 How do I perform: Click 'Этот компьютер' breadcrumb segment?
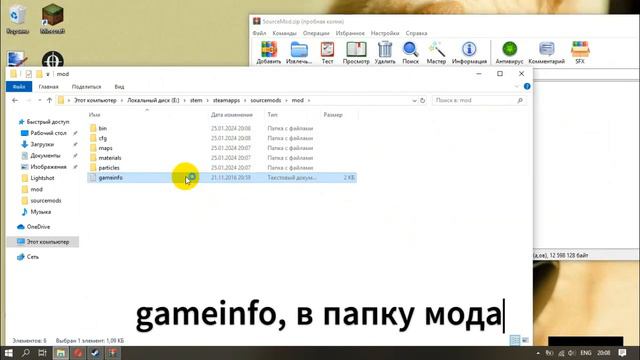tap(95, 100)
